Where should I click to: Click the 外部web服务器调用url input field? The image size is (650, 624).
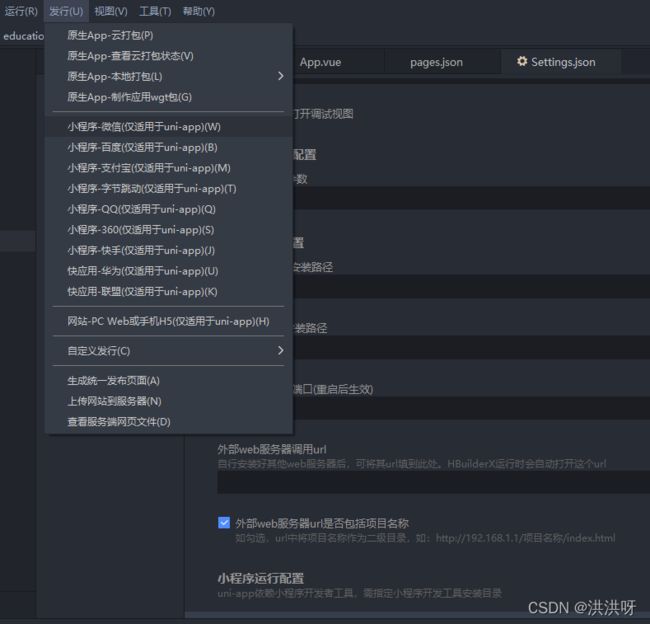tap(434, 482)
